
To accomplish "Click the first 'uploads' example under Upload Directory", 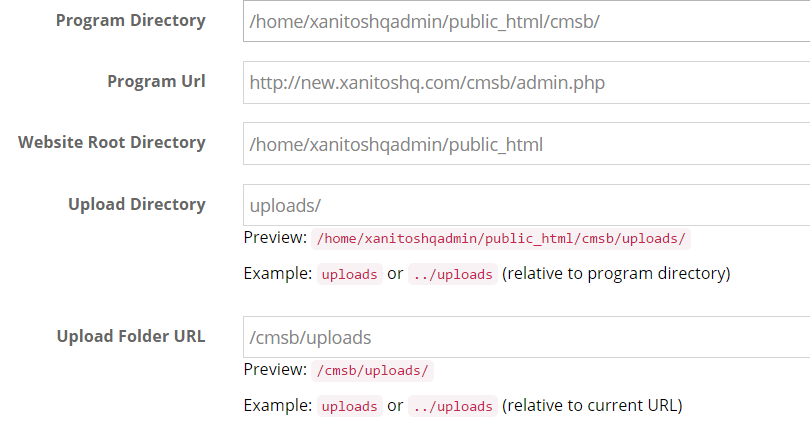I will (349, 275).
